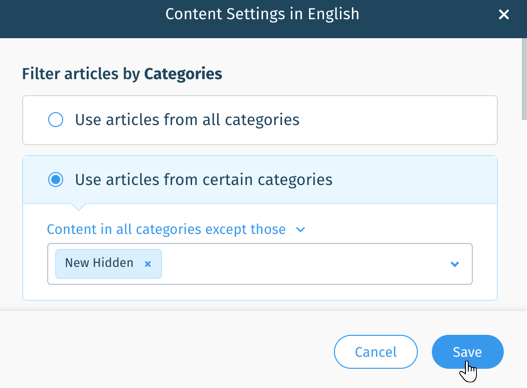Click the white all-categories option card
Screen dimensions: 527x388
coord(260,120)
